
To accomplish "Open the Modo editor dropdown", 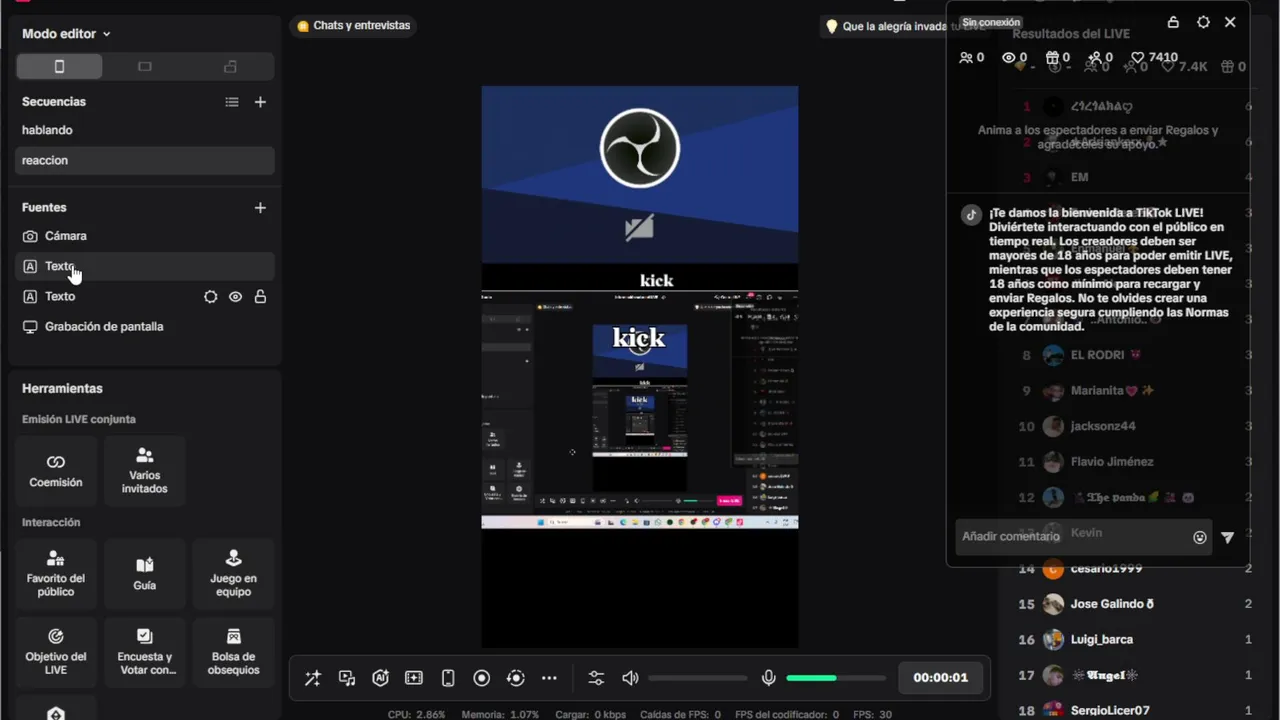I will (x=66, y=34).
